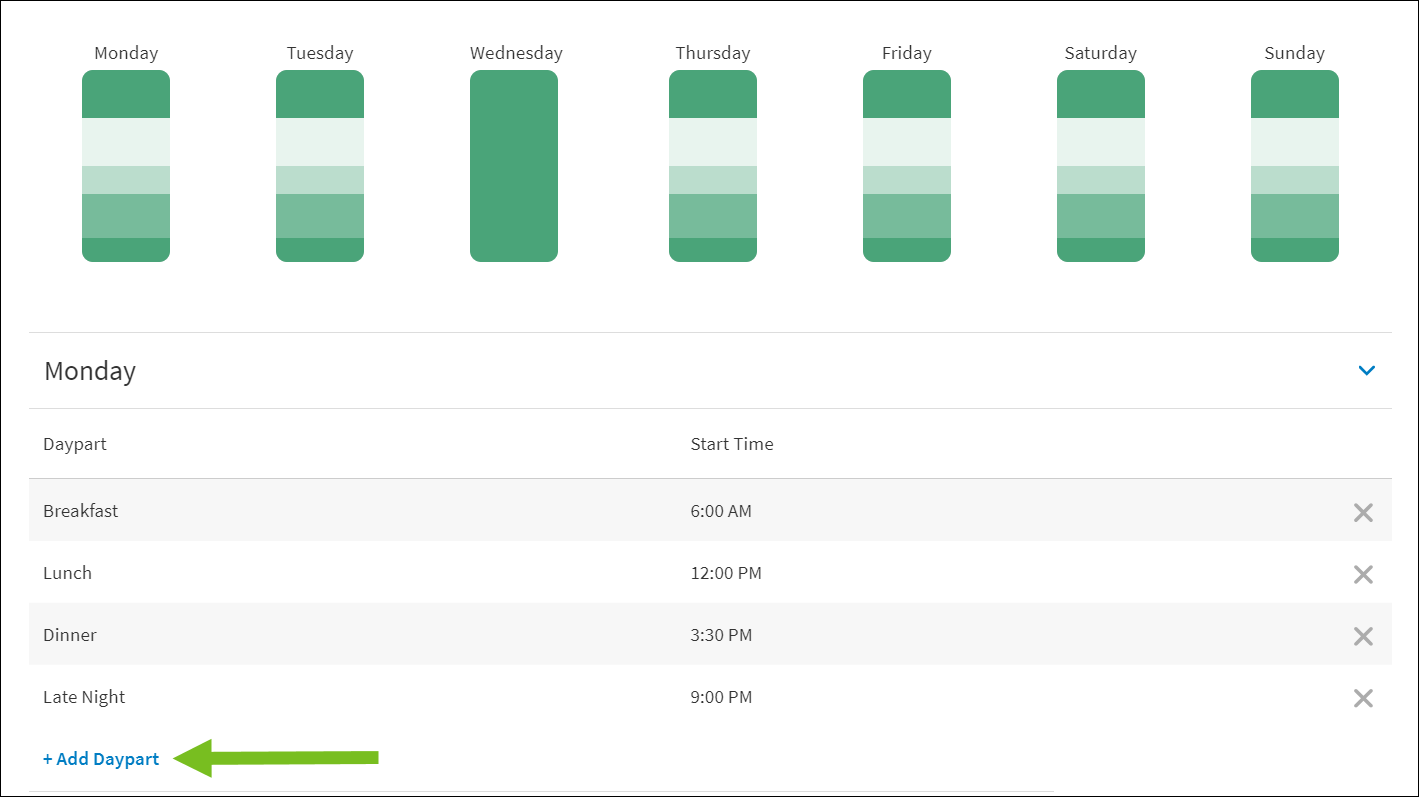Delete the Late Night daypart
The width and height of the screenshot is (1419, 797).
(1362, 699)
